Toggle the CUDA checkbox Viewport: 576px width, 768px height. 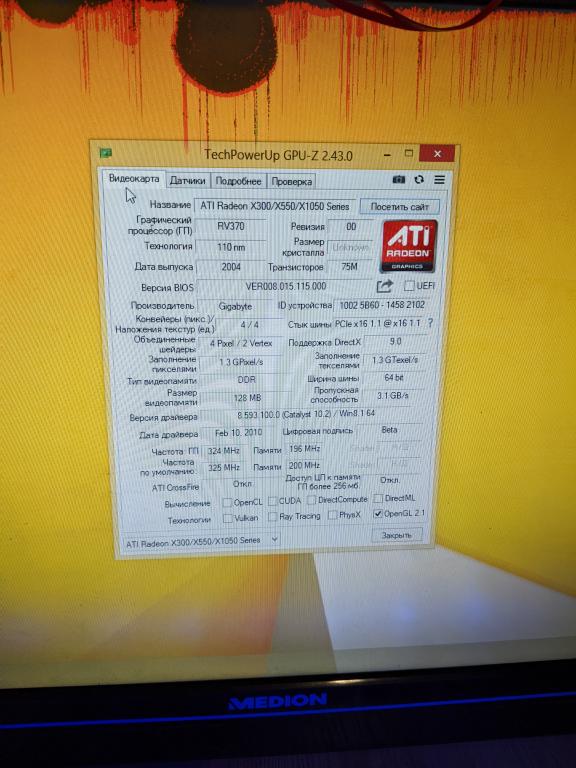click(x=272, y=501)
